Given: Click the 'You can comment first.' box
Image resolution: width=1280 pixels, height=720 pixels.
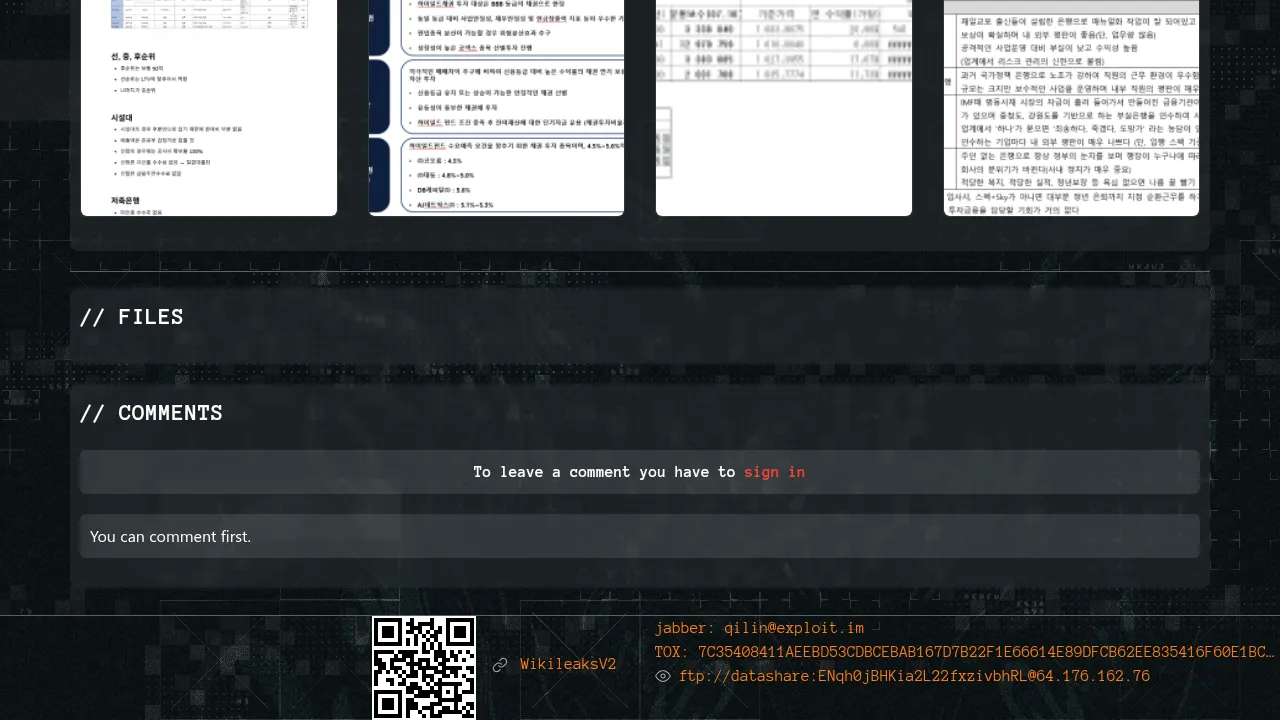Looking at the screenshot, I should point(639,536).
